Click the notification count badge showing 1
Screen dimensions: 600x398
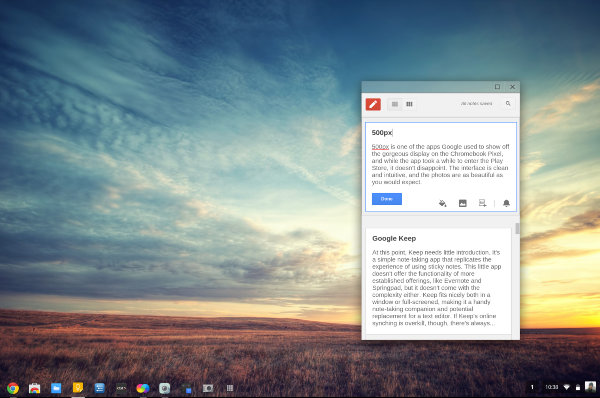point(532,387)
